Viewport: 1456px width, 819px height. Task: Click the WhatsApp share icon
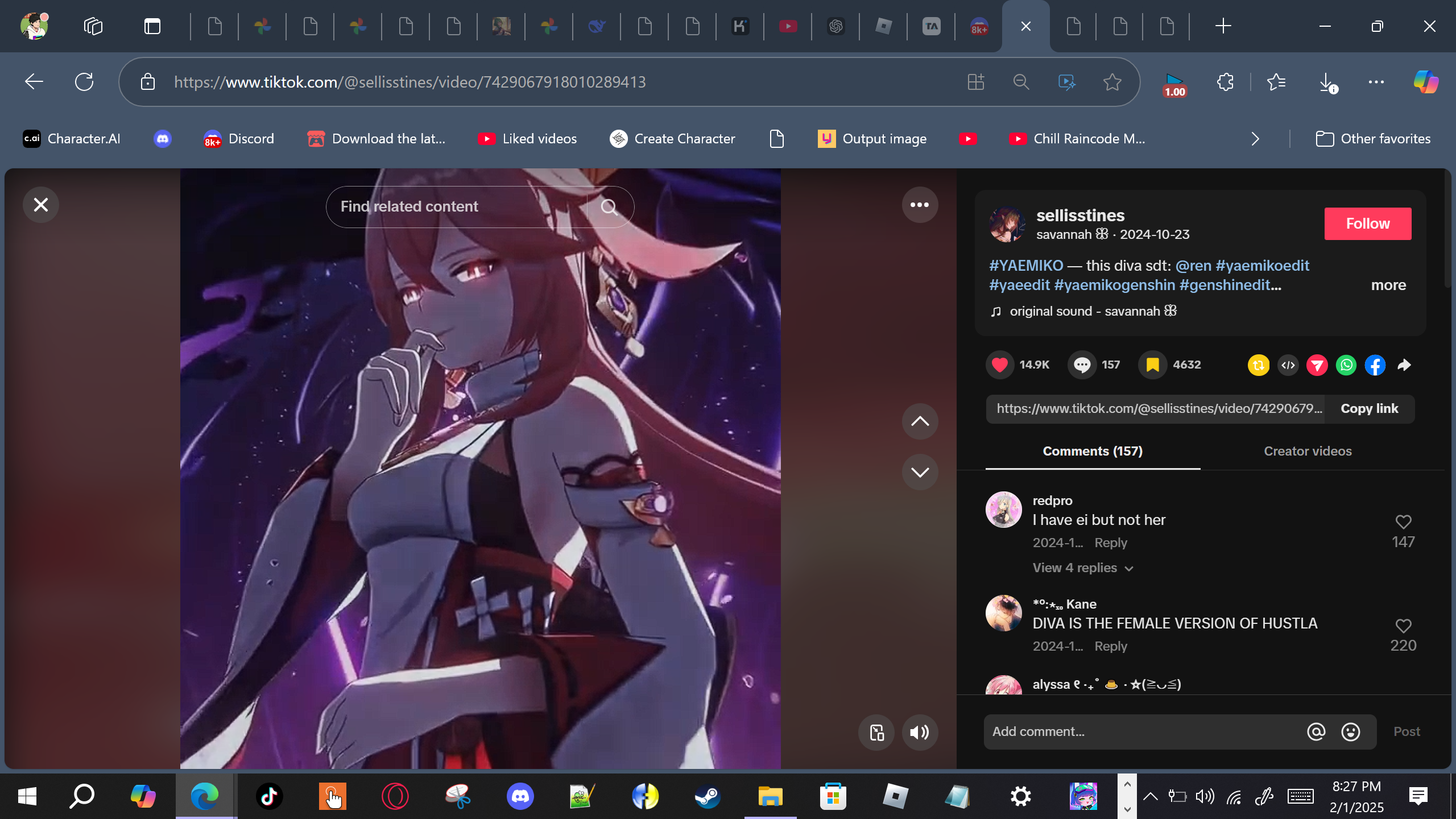pos(1346,365)
